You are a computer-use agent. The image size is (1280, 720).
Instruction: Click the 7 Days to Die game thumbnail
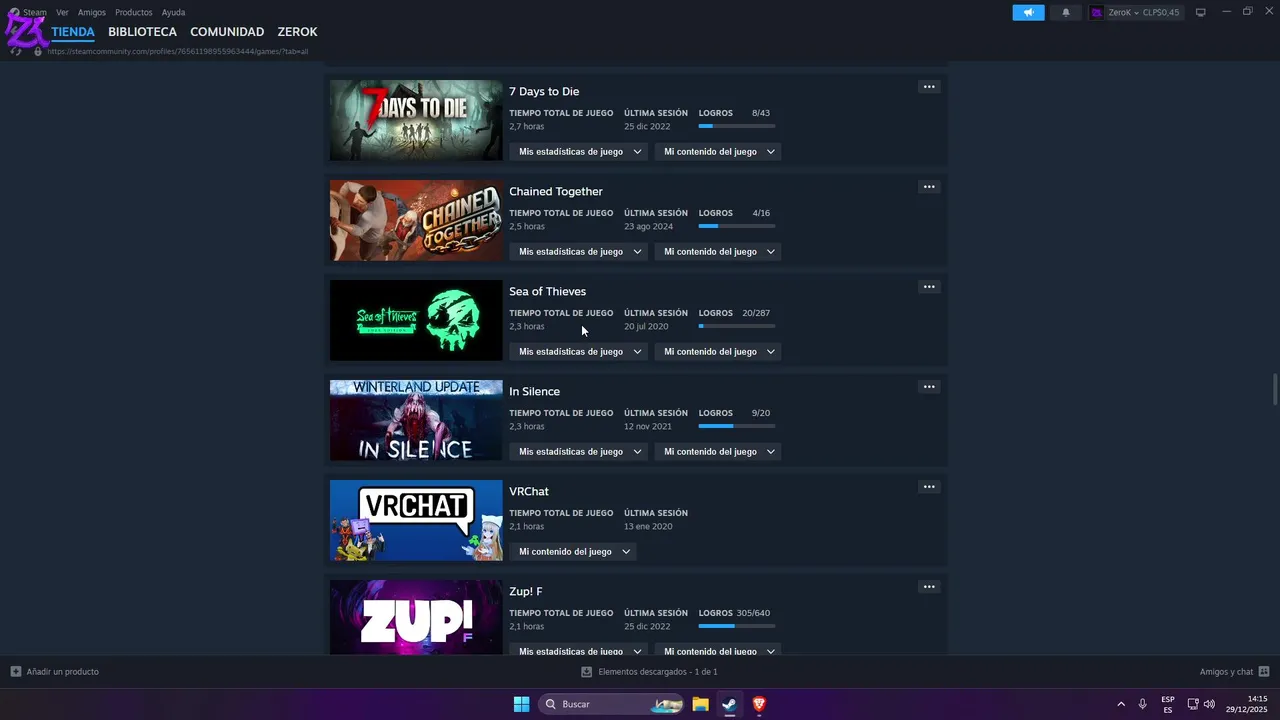click(x=416, y=120)
